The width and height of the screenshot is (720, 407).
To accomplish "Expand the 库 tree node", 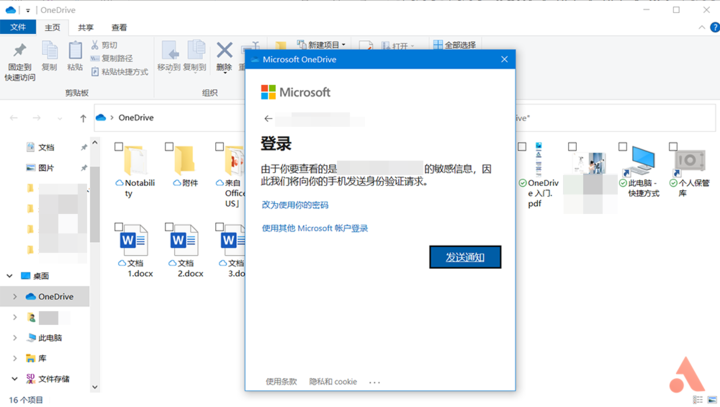I will click(15, 358).
